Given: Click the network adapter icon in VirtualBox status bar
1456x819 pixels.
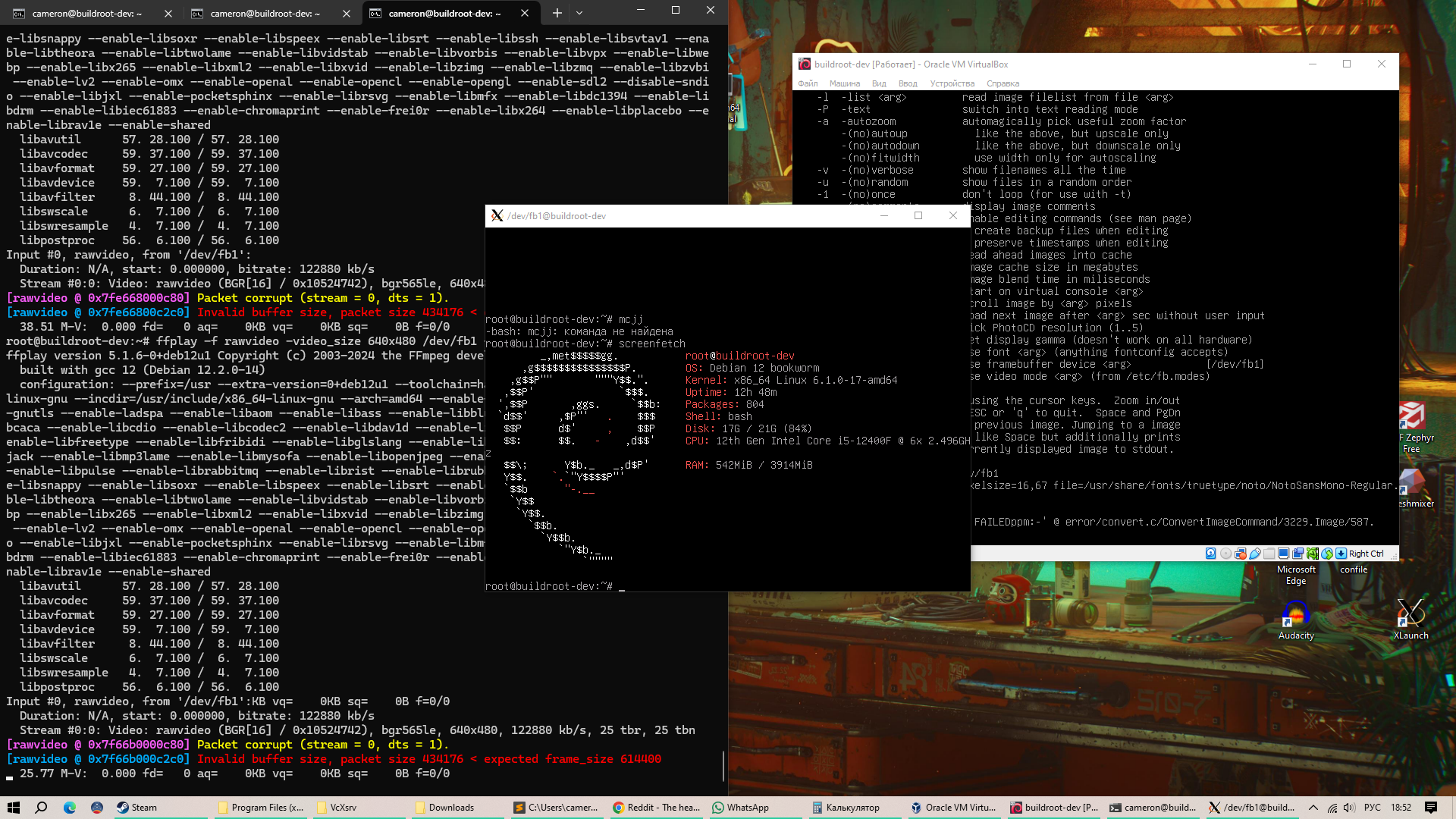Looking at the screenshot, I should (x=1241, y=554).
